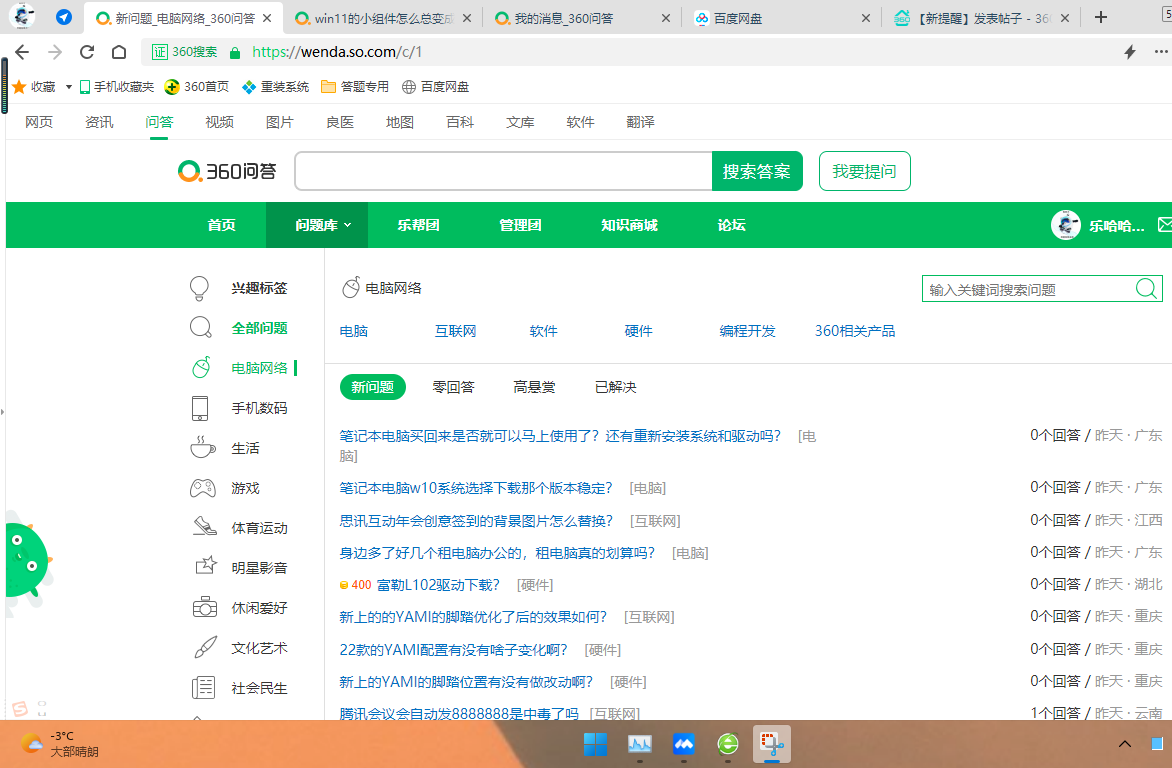Screen dimensions: 1172x768
Task: Reload the current page
Action: pyautogui.click(x=87, y=52)
